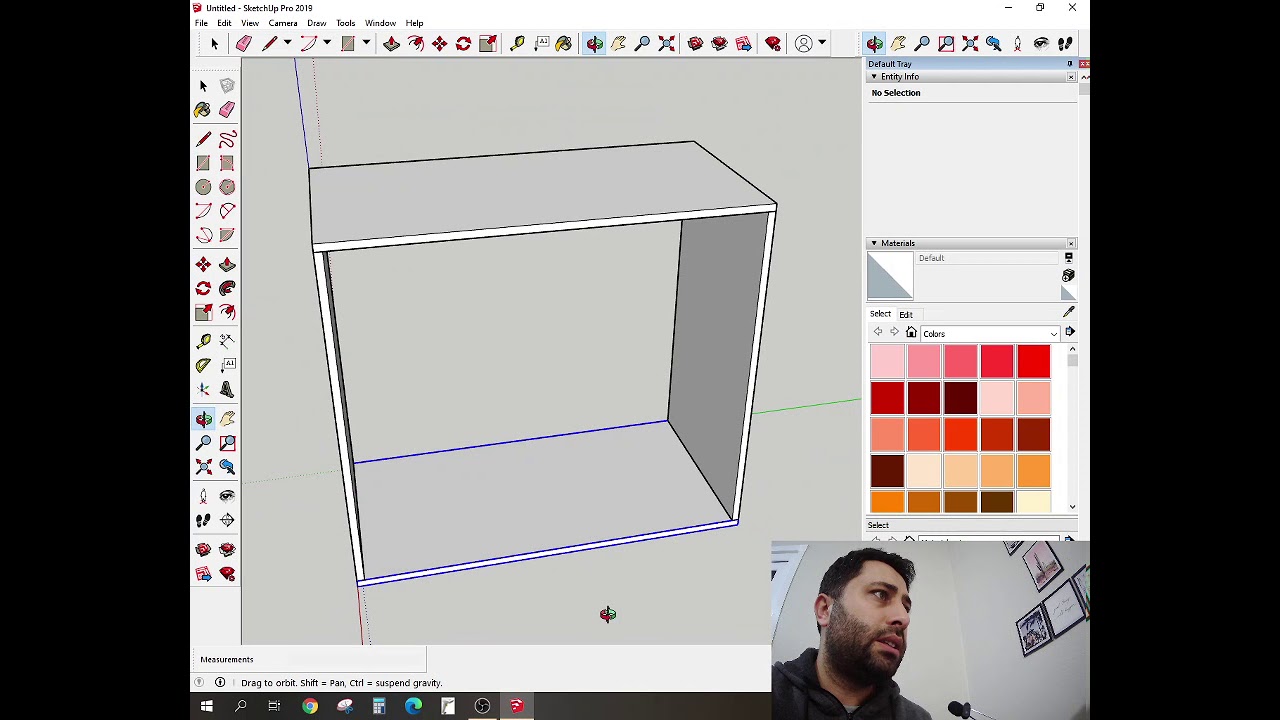This screenshot has height=720, width=1280.
Task: Click the materials home In Model button
Action: pyautogui.click(x=911, y=333)
